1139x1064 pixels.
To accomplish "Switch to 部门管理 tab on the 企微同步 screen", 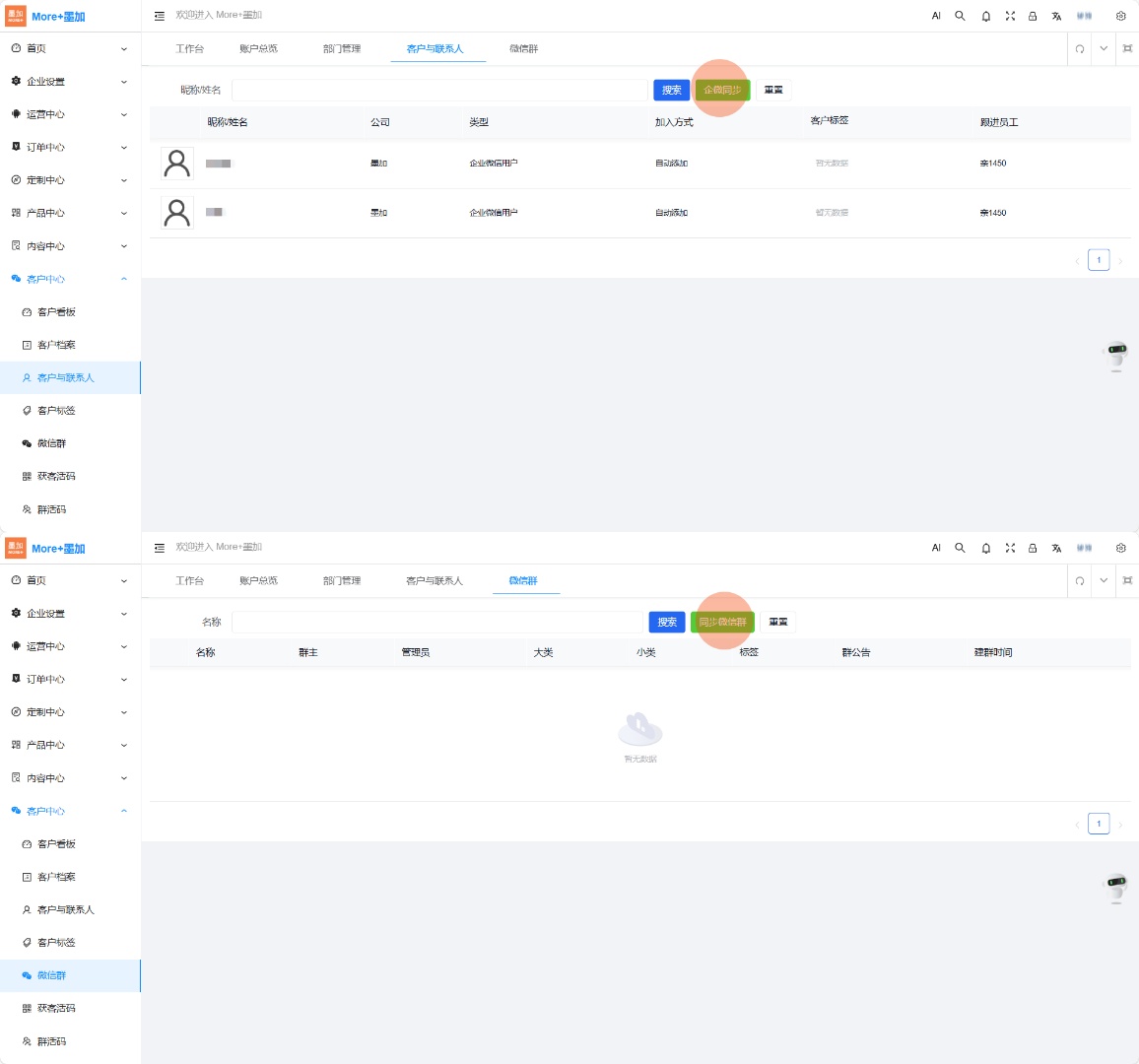I will (342, 49).
